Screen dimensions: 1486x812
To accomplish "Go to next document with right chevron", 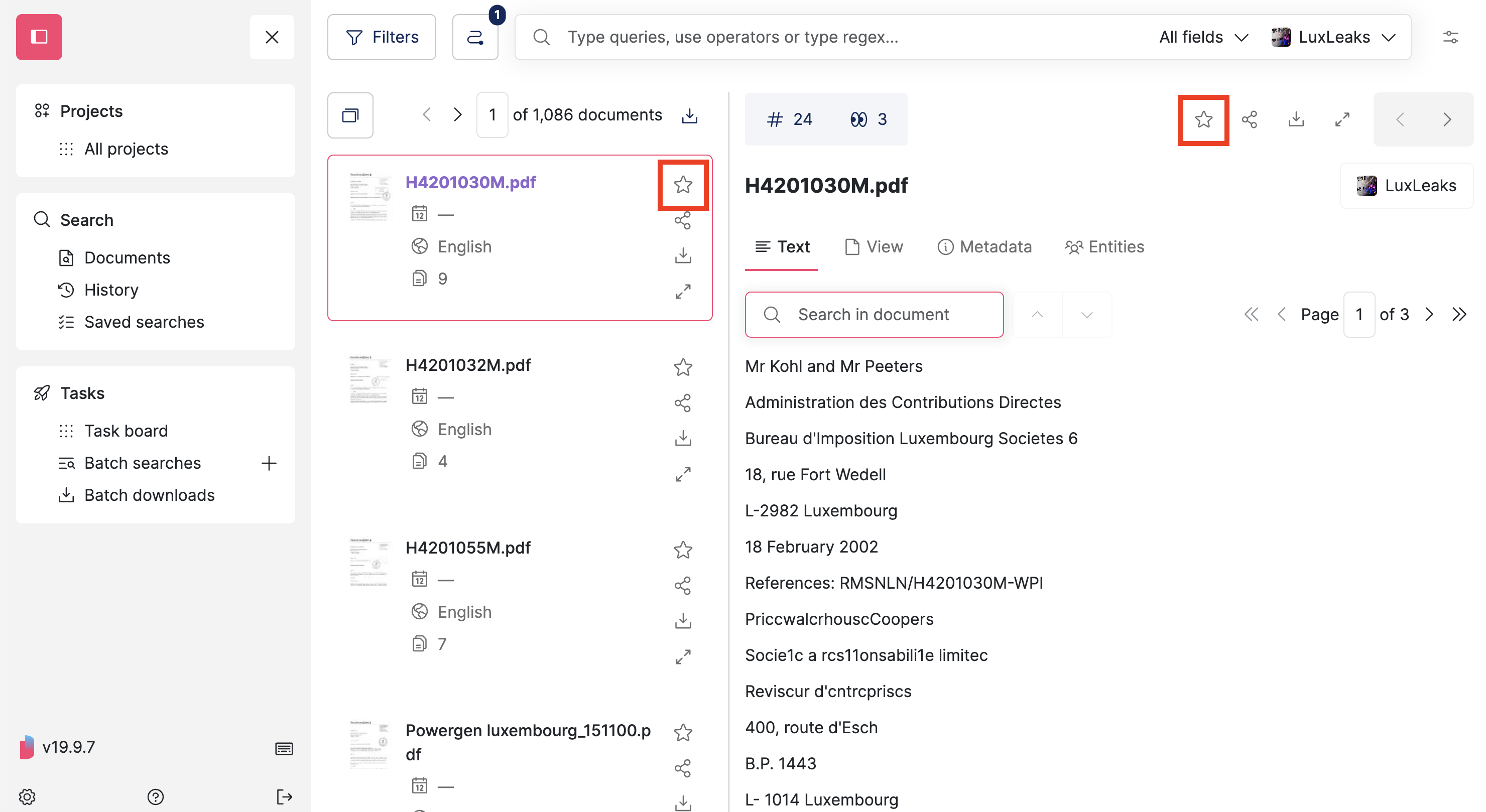I will (x=1447, y=119).
